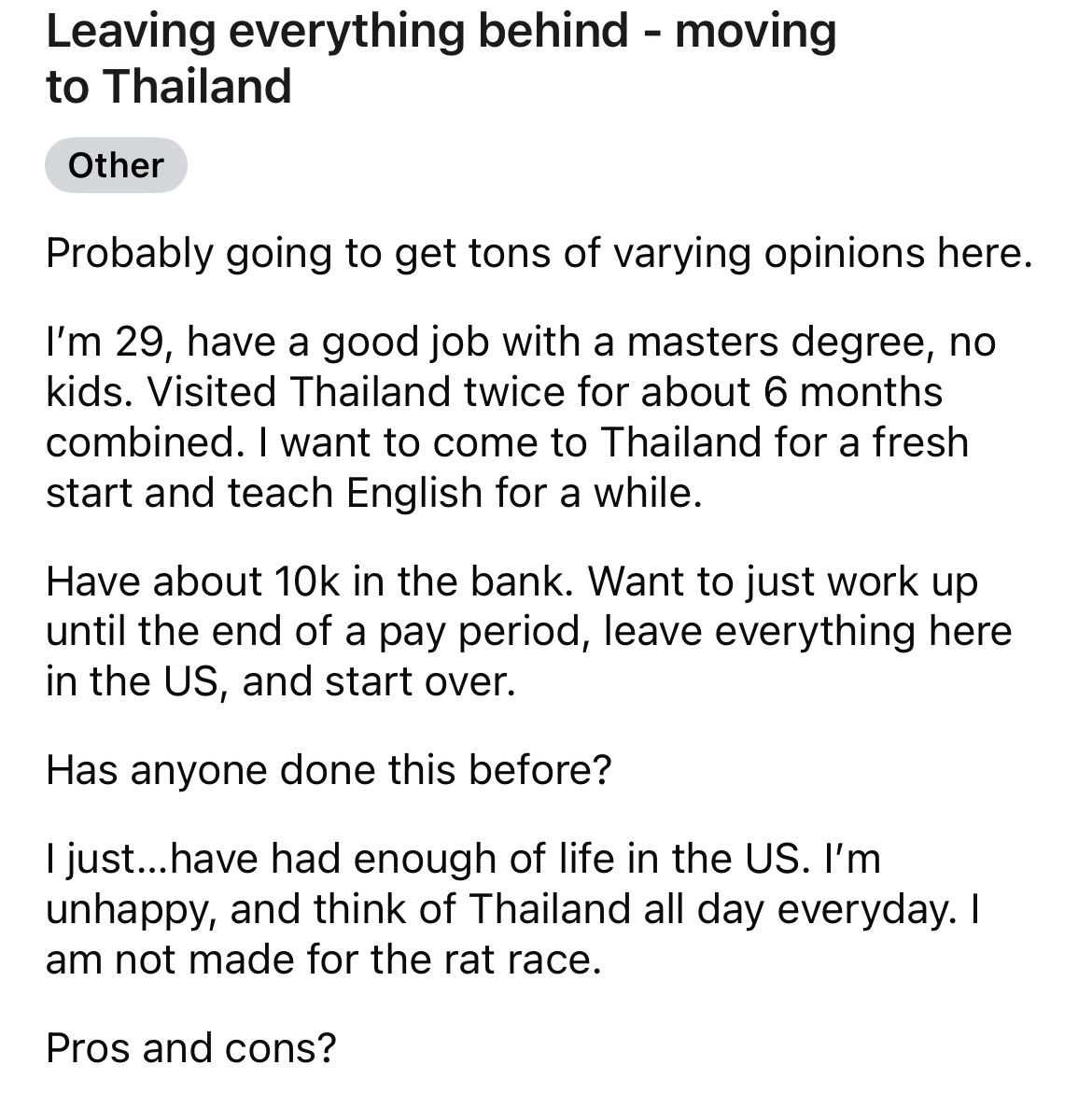1092x1093 pixels.
Task: Click the word "opinions" in first paragraph
Action: point(844,253)
